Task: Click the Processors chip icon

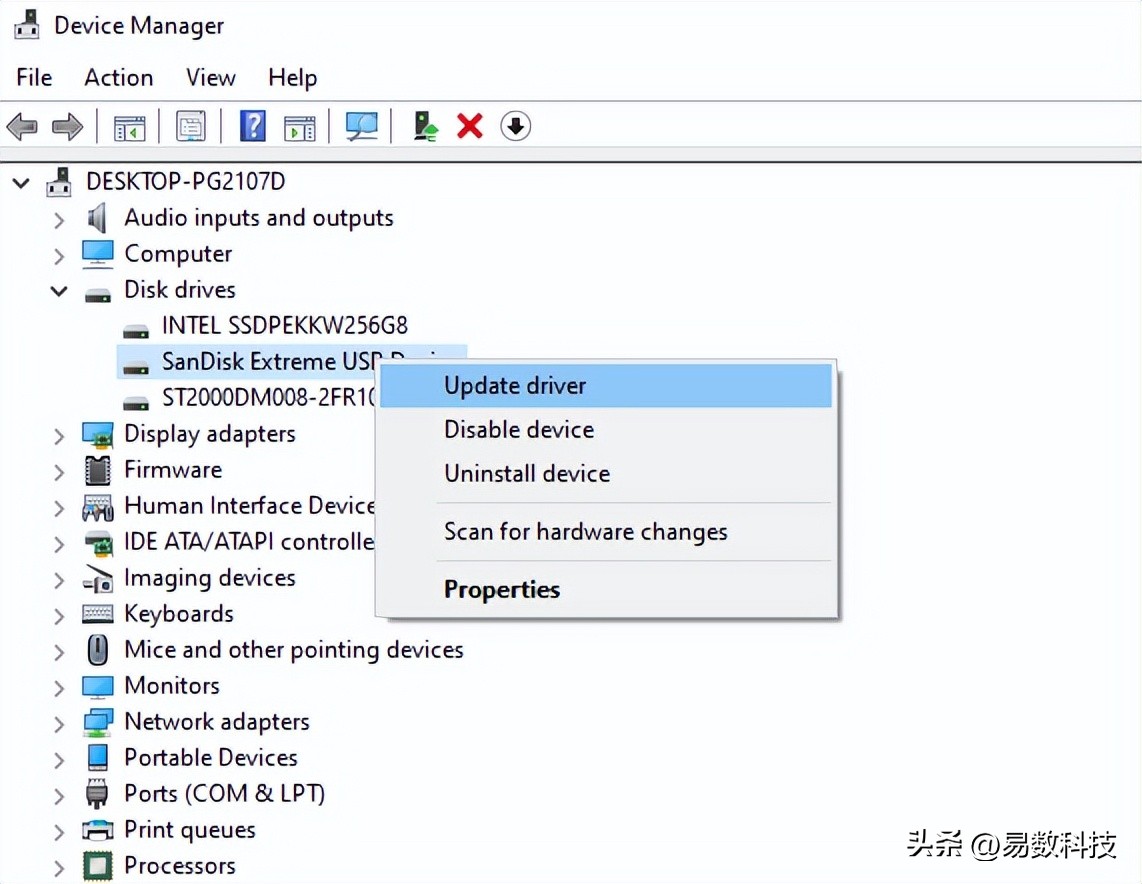Action: pos(98,866)
